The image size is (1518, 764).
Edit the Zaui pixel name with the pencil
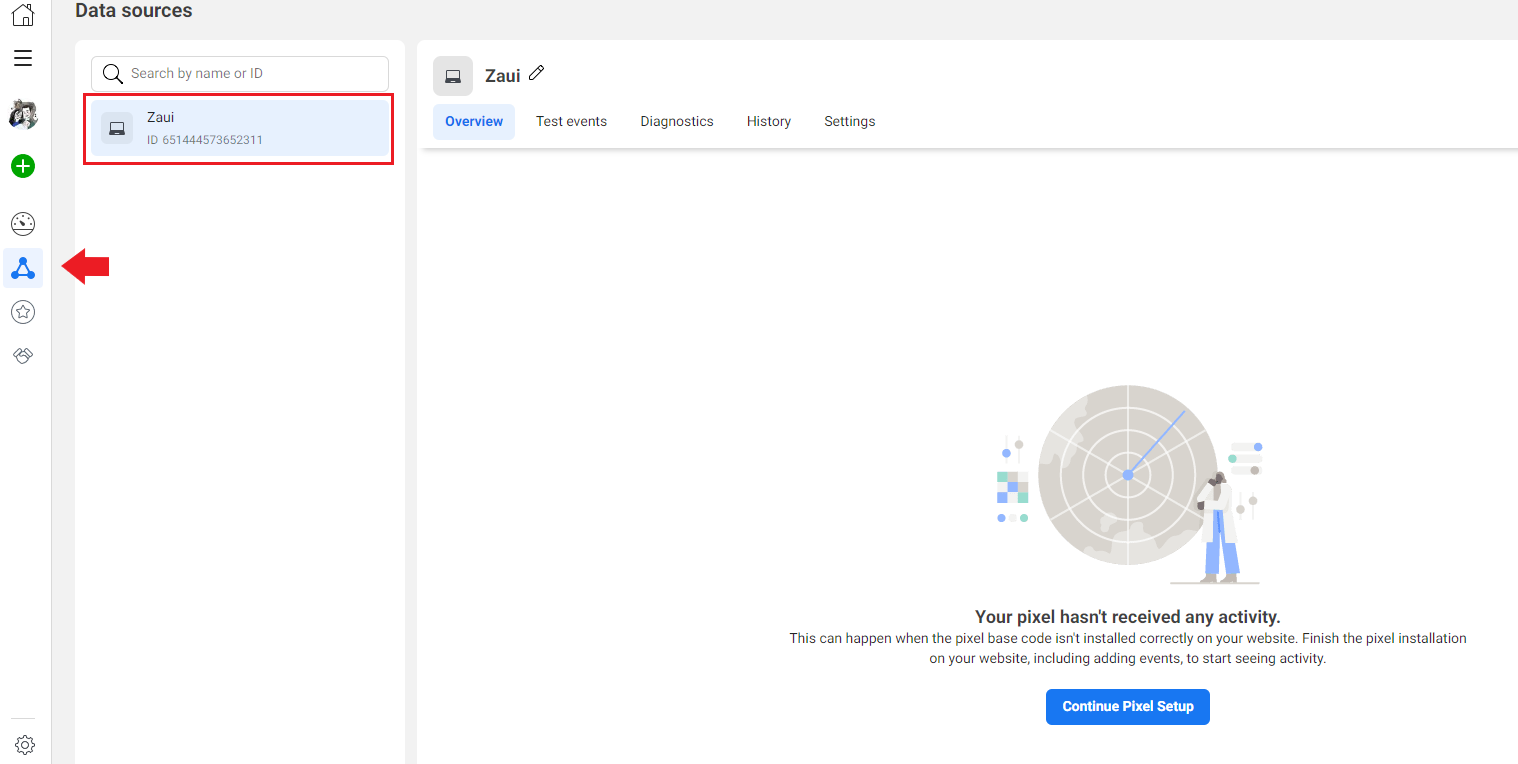[537, 73]
